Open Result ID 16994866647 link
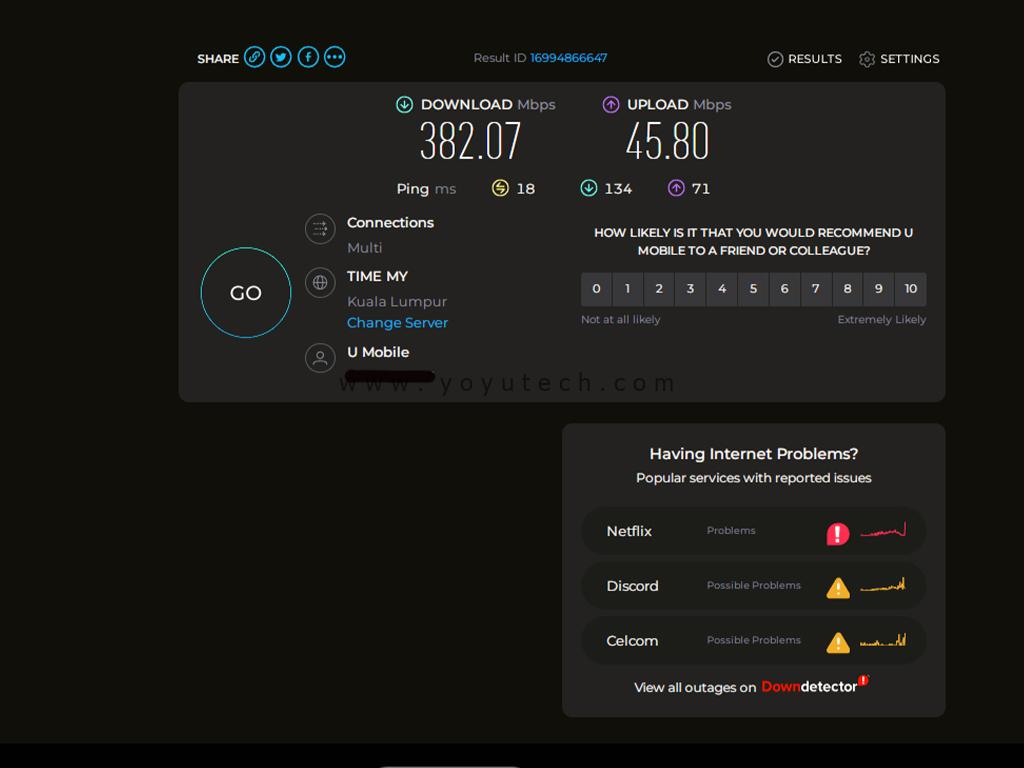 point(568,58)
